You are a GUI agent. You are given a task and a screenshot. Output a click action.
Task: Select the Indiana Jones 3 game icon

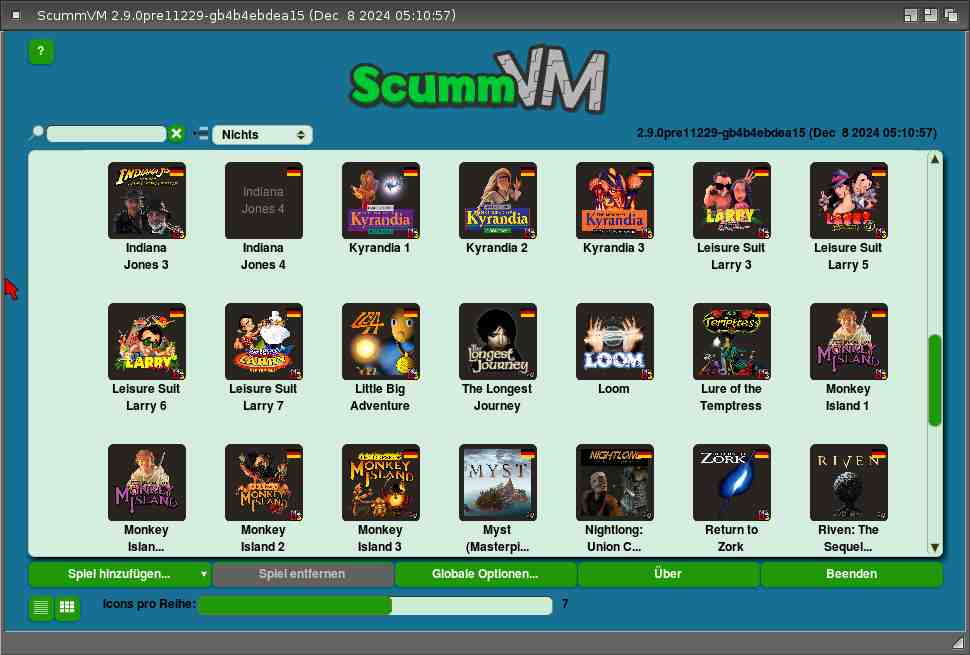point(147,201)
